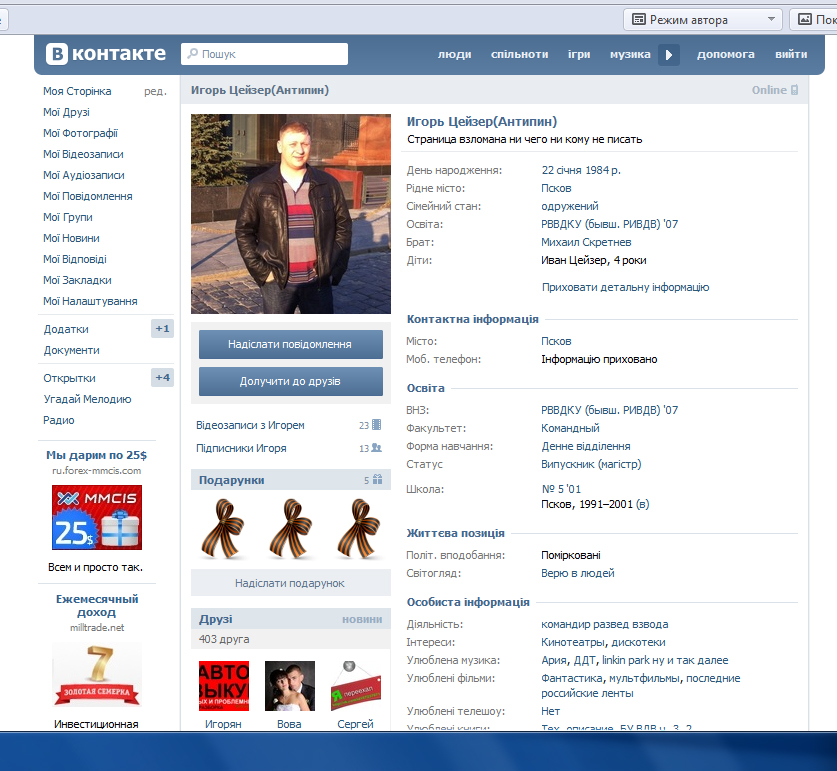Click faculty link Командный
This screenshot has height=771, width=837.
570,428
